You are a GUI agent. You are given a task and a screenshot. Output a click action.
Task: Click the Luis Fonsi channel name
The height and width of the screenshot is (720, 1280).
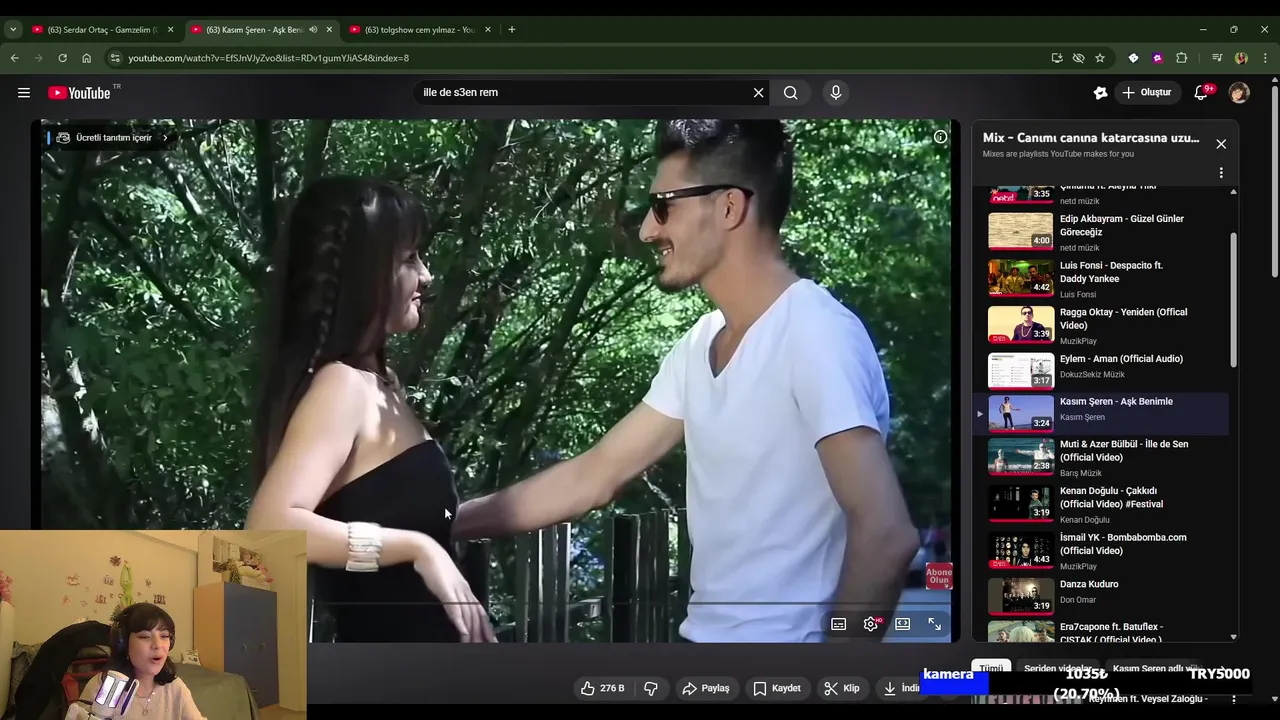pyautogui.click(x=1078, y=295)
